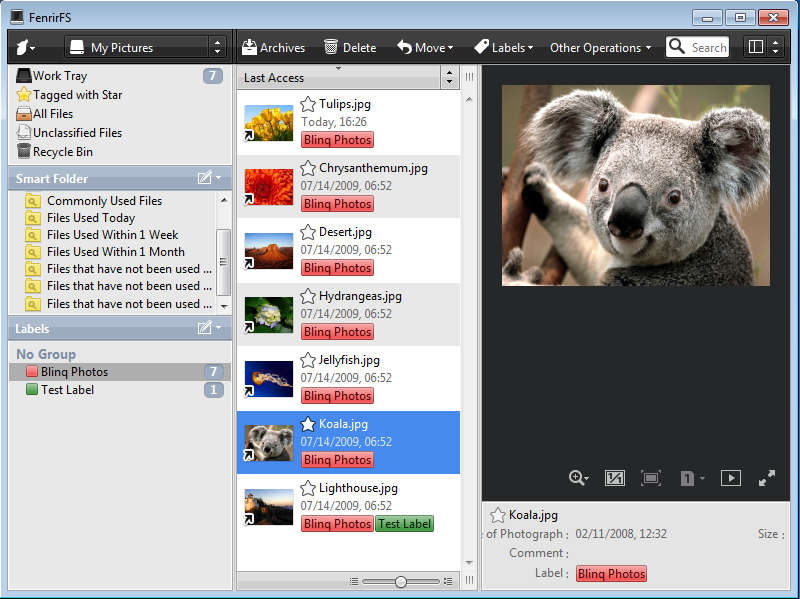Click the thumbnail size slider handle
Screen dimensions: 800x599
(x=401, y=581)
